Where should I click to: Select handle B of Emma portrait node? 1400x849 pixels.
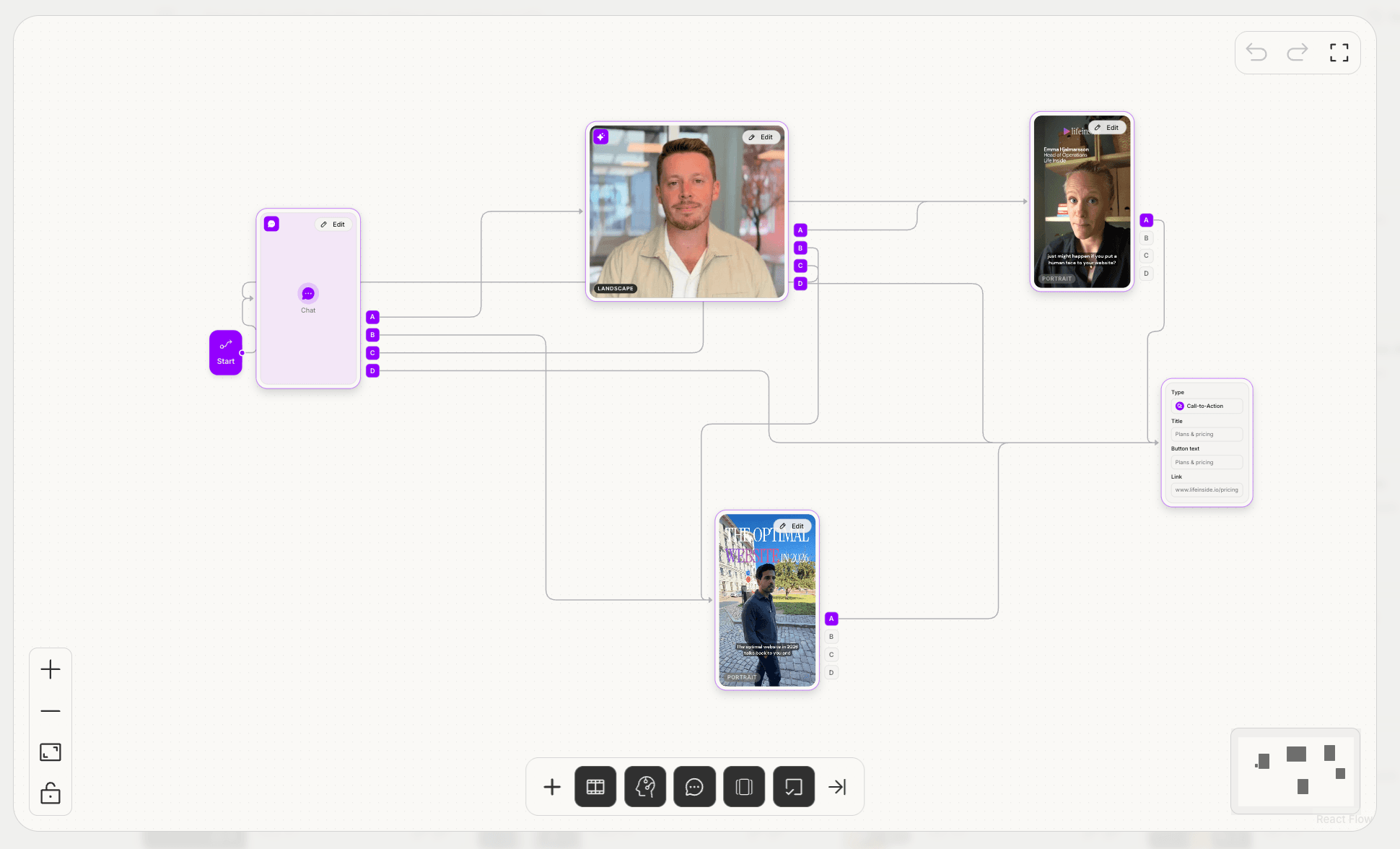[x=1146, y=238]
